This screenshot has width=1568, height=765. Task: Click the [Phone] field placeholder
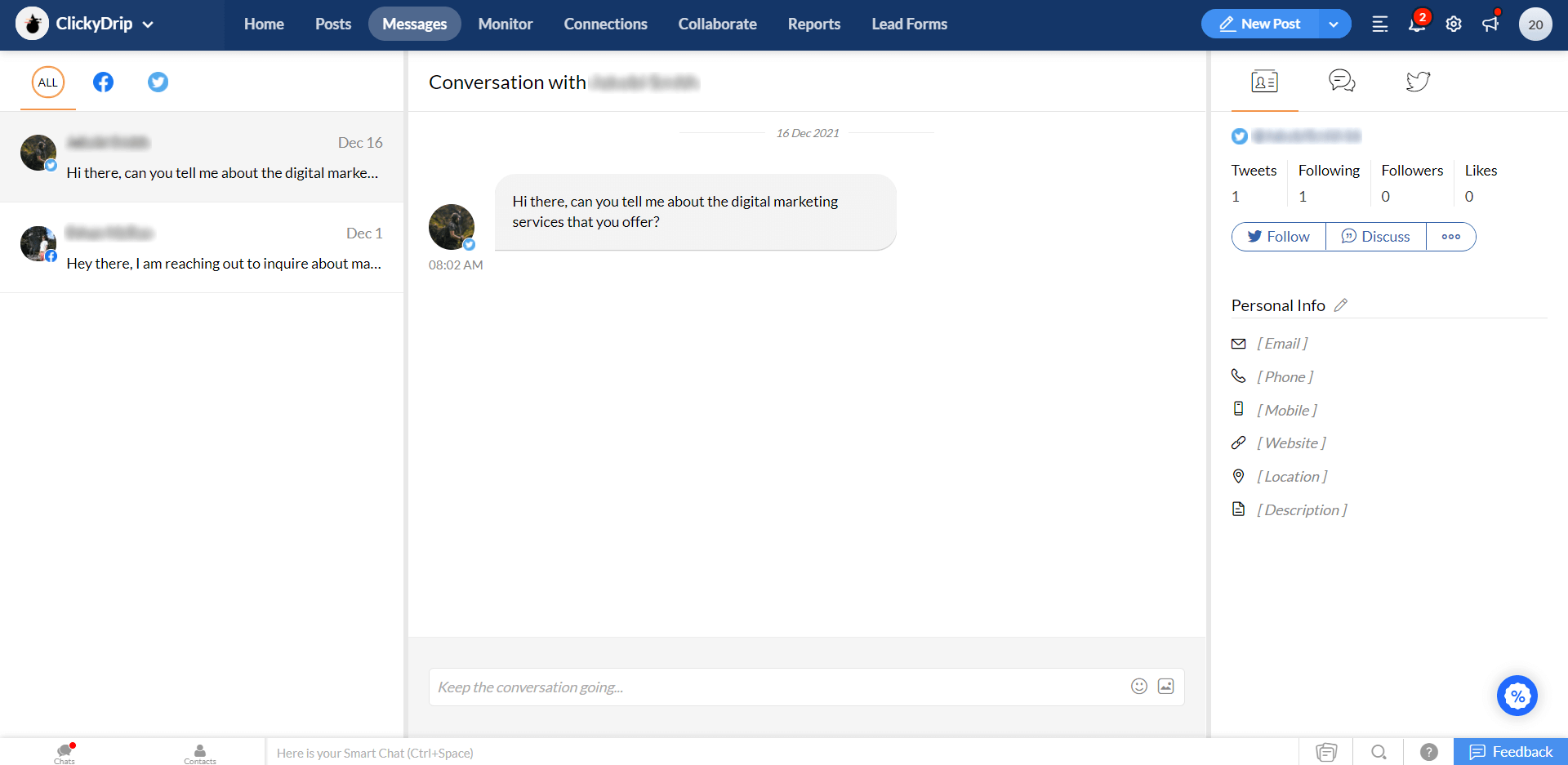(1285, 377)
